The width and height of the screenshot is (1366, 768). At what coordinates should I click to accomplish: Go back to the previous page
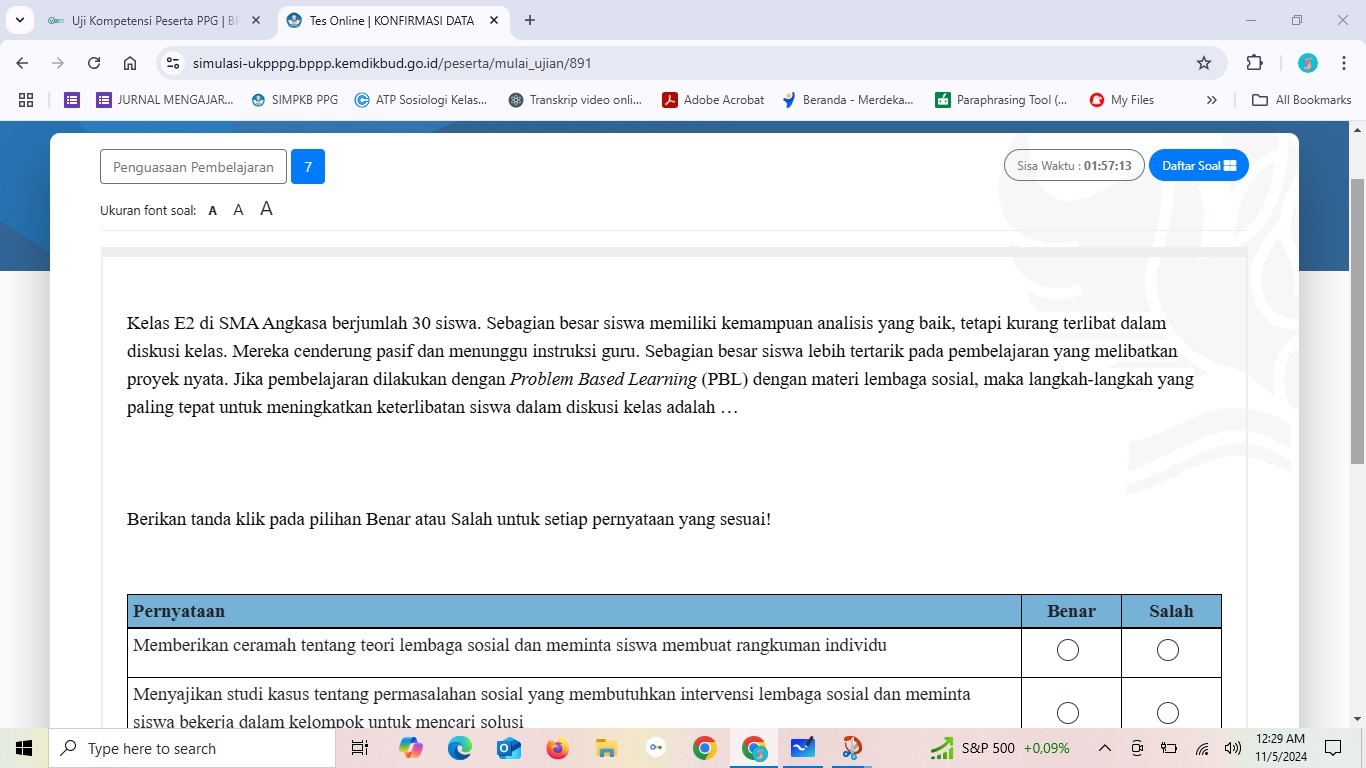[x=22, y=63]
